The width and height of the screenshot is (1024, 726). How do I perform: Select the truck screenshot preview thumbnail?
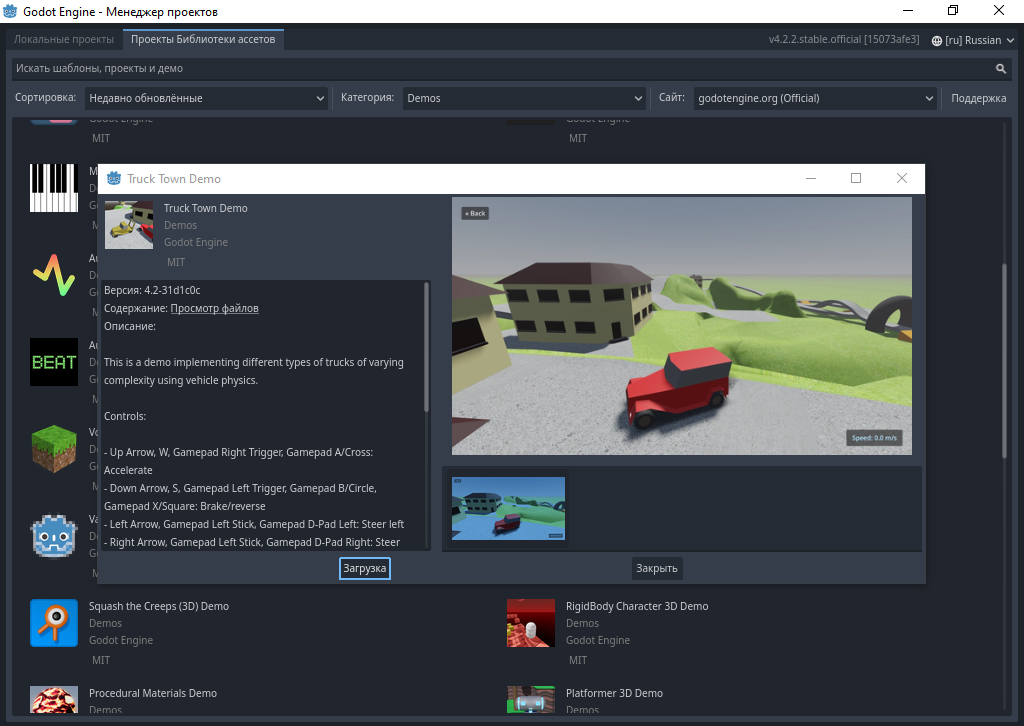point(508,508)
